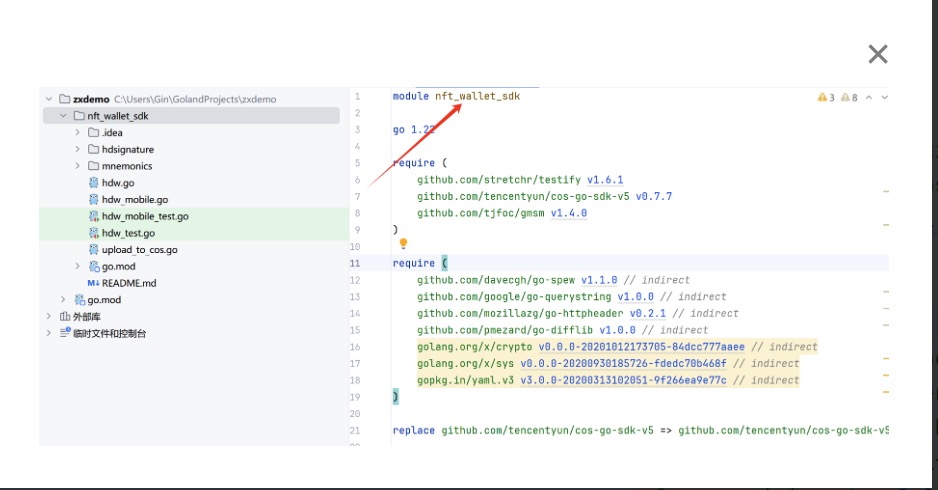Click the scratches and consoles (临时文件和控制台) icon

tap(66, 333)
